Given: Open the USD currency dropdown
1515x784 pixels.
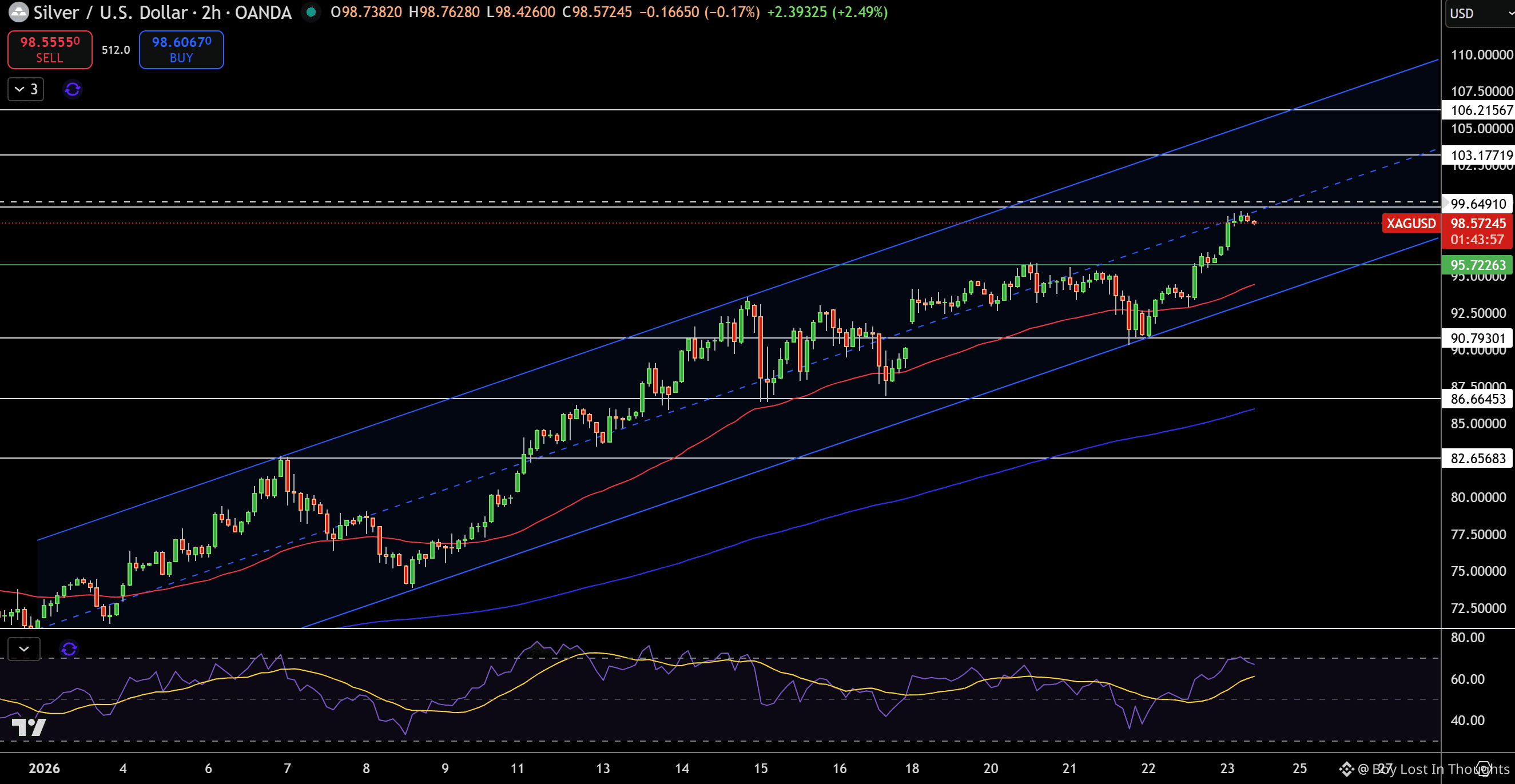Looking at the screenshot, I should (1478, 13).
